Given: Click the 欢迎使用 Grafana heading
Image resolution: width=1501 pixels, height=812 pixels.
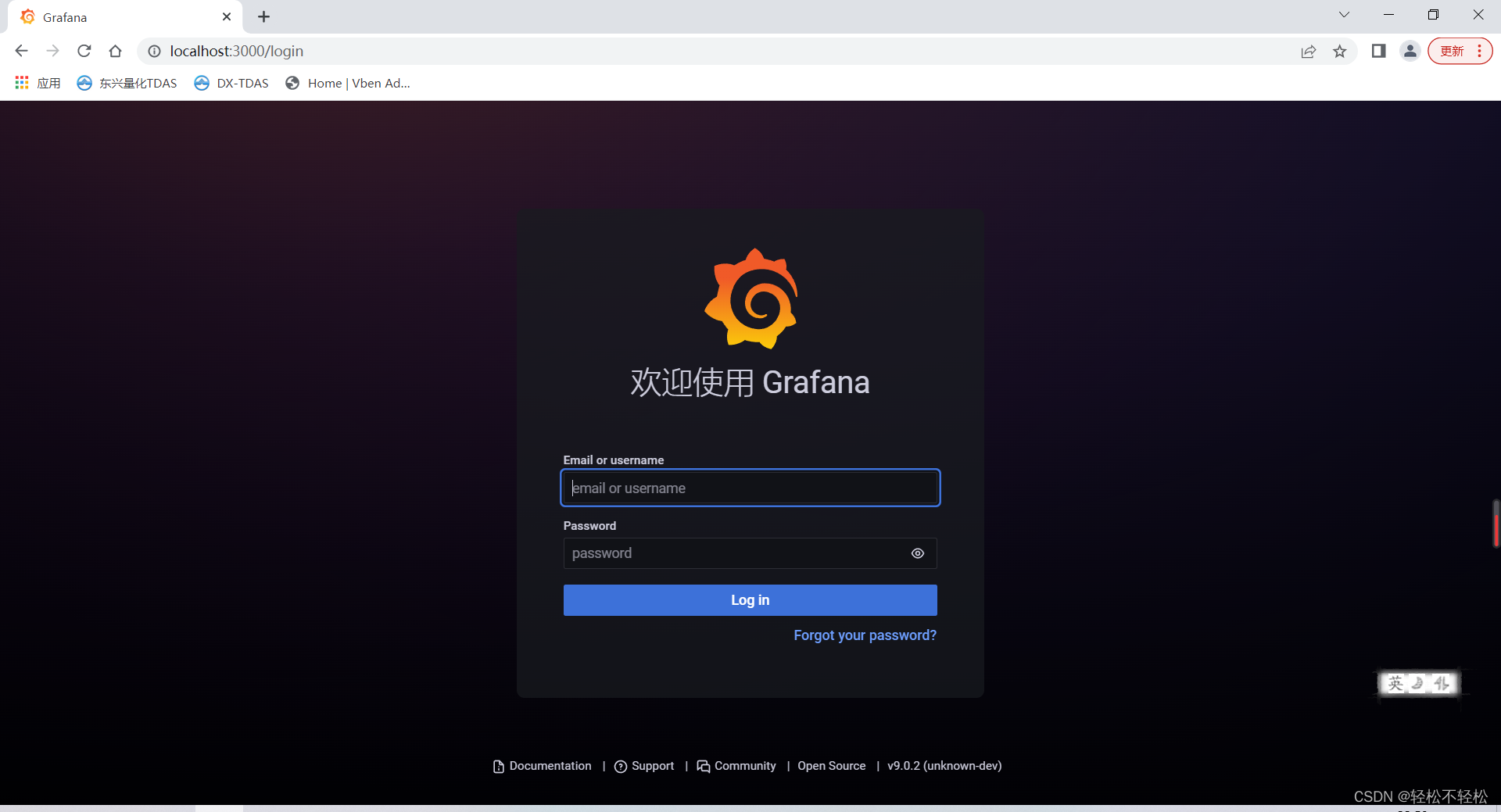Looking at the screenshot, I should (x=750, y=382).
